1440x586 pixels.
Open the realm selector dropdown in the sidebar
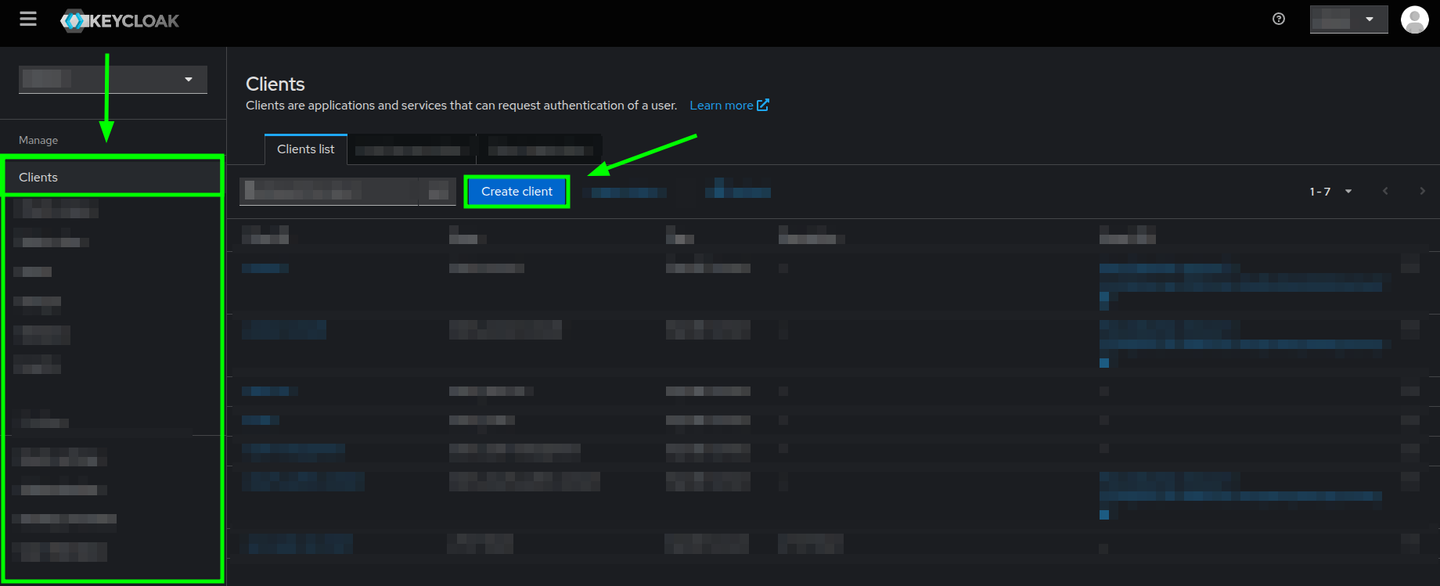pos(112,78)
